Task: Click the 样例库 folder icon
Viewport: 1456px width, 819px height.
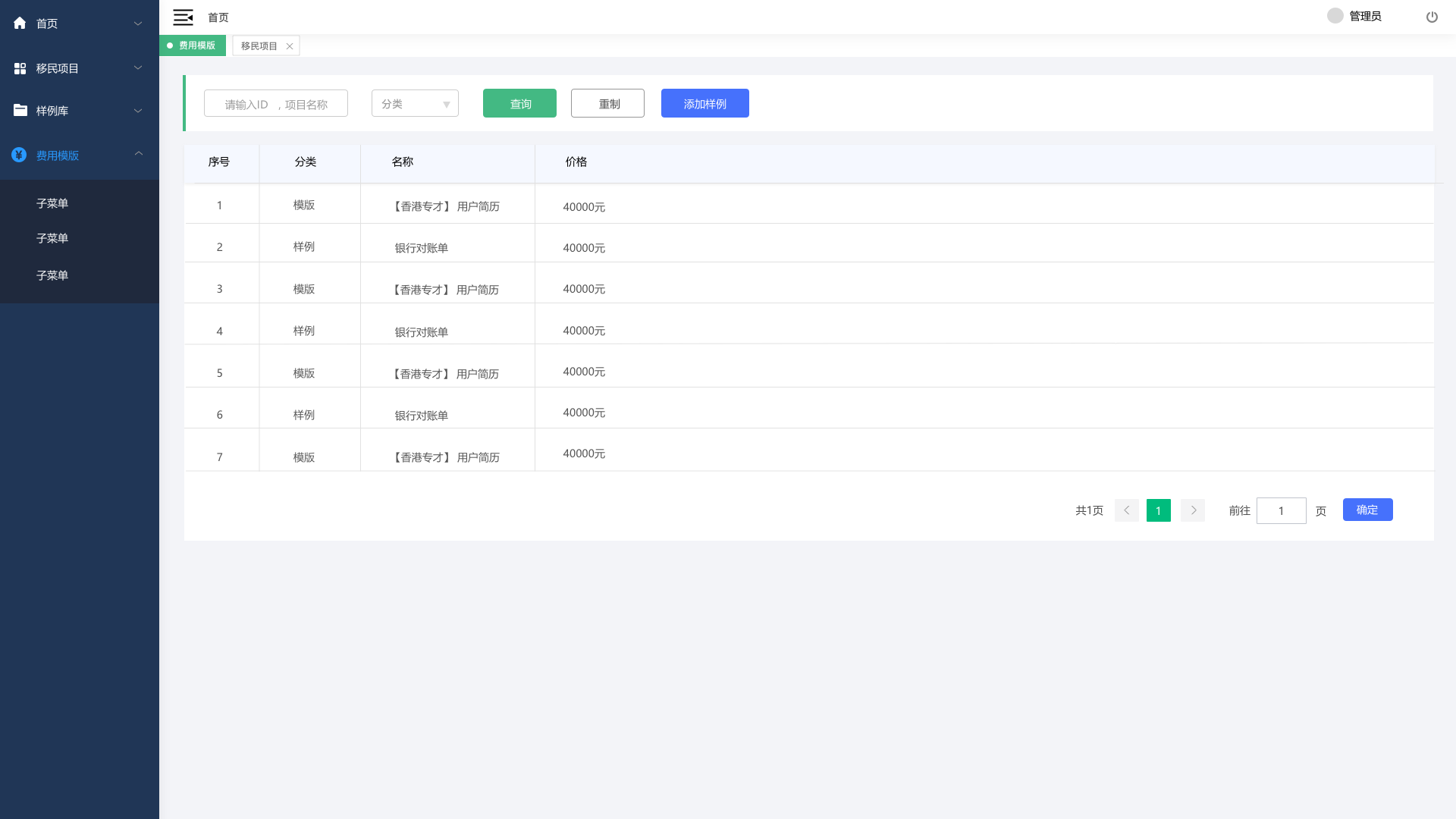Action: [x=20, y=111]
